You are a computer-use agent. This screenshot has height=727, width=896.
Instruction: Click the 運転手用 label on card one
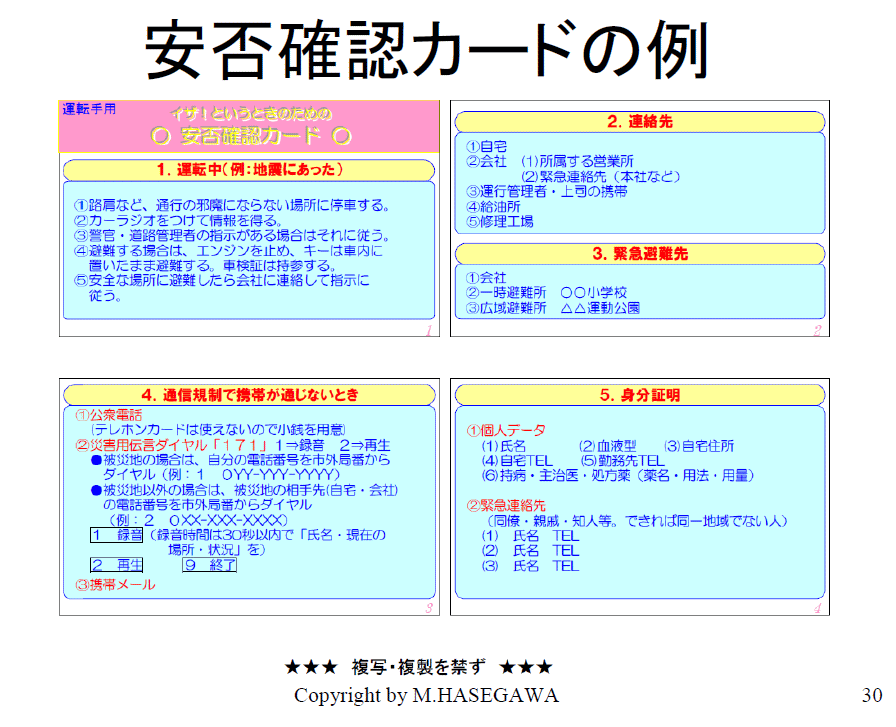pos(89,109)
